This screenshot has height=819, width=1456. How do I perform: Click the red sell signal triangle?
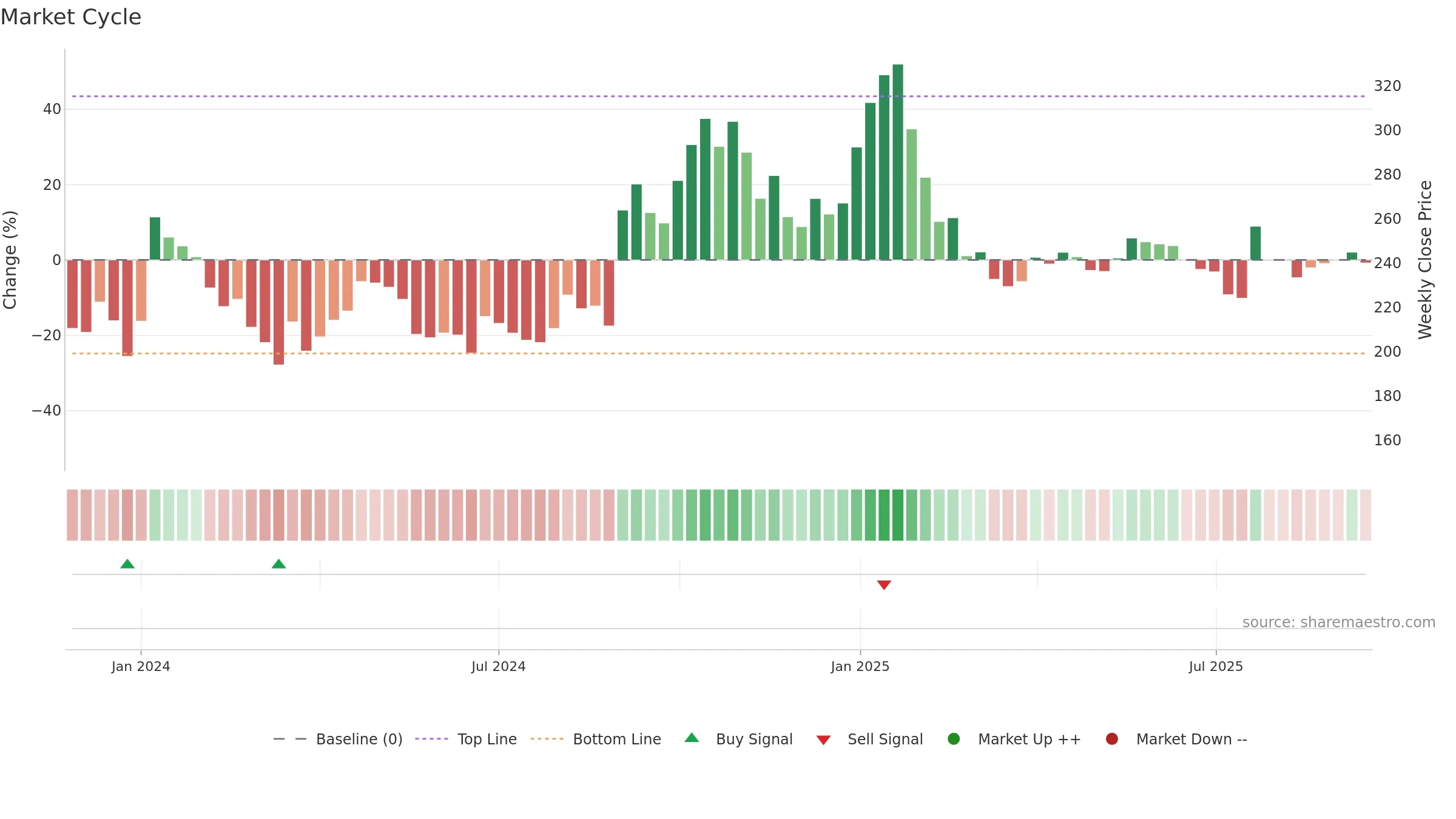point(884,585)
